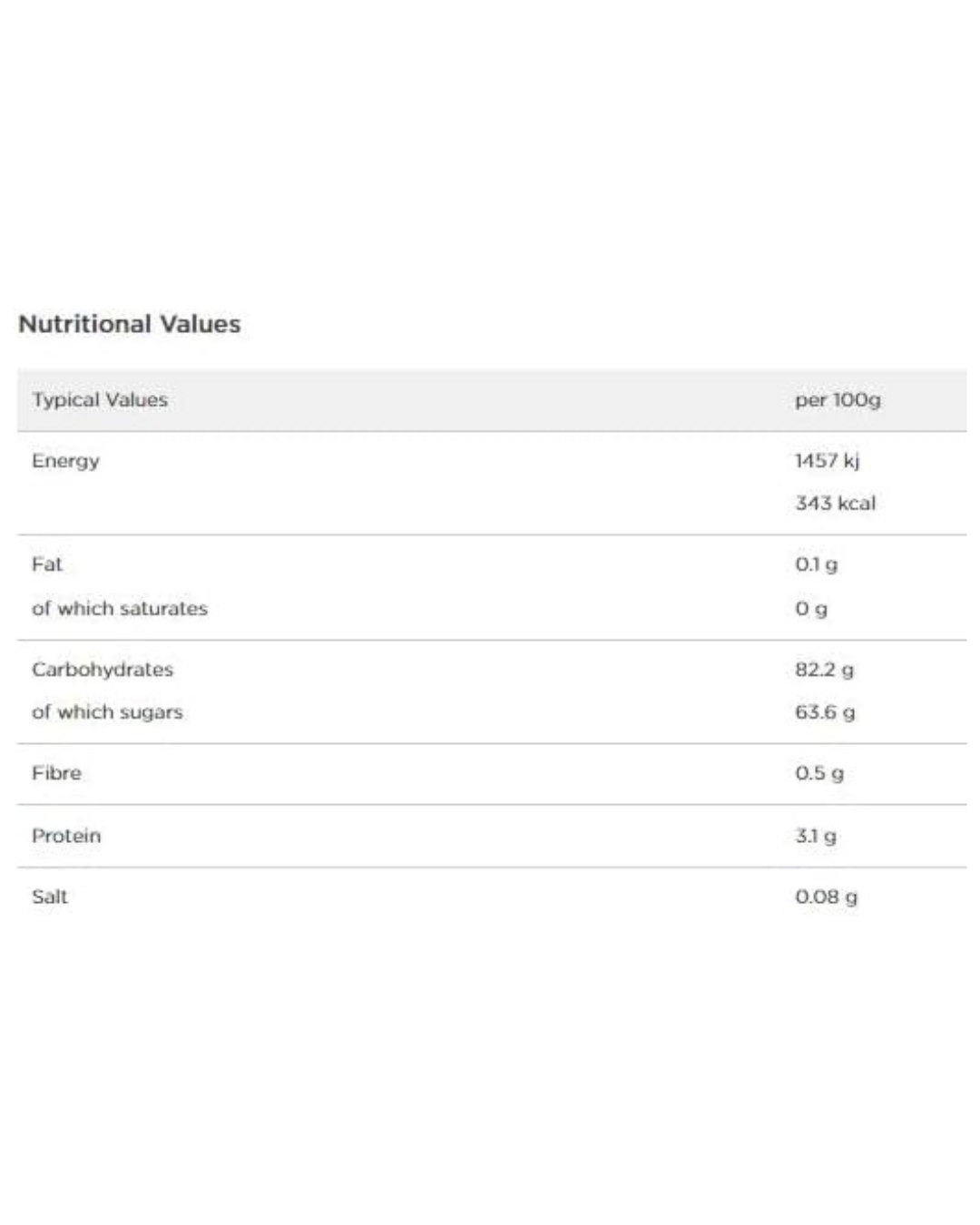
Task: Click the 'of which saturates' label
Action: [x=120, y=608]
